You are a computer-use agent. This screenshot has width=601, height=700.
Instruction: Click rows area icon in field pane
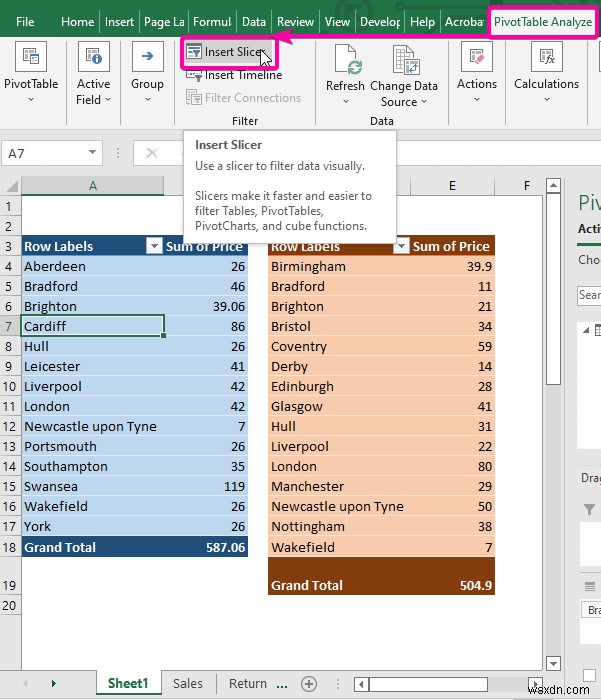pos(590,586)
